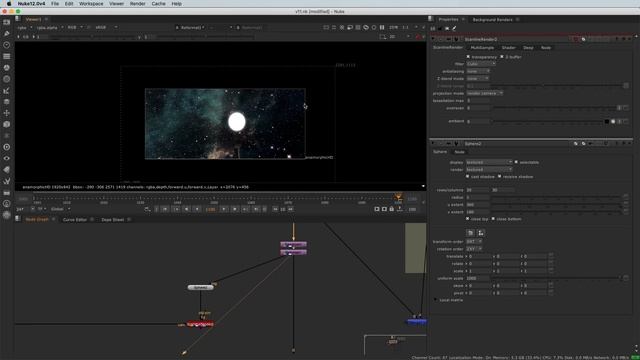The width and height of the screenshot is (640, 360).
Task: Open the Keyer nodes toolbar menu
Action: (x=7, y=90)
